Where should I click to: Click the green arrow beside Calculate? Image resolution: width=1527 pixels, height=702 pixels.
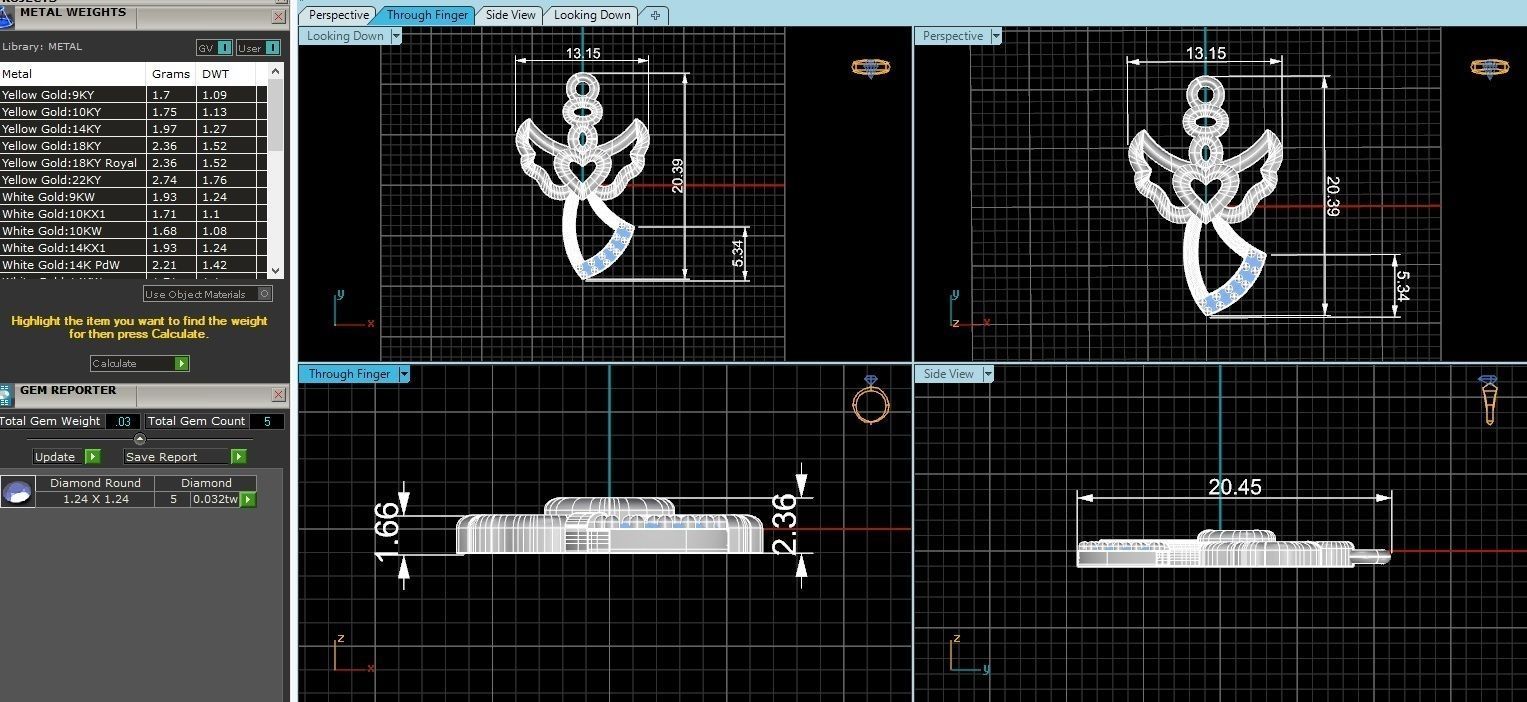click(181, 363)
